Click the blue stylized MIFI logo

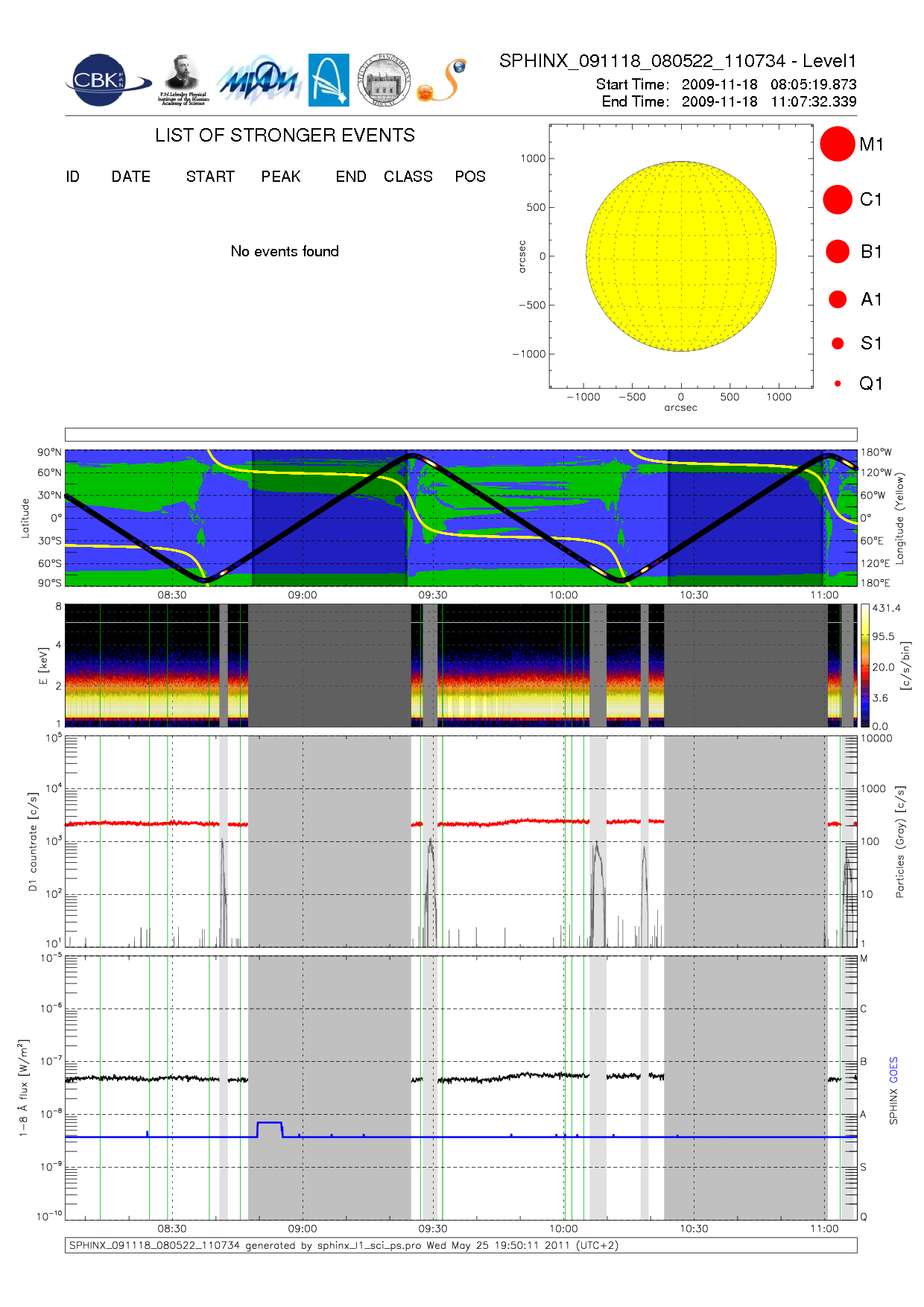coord(259,80)
